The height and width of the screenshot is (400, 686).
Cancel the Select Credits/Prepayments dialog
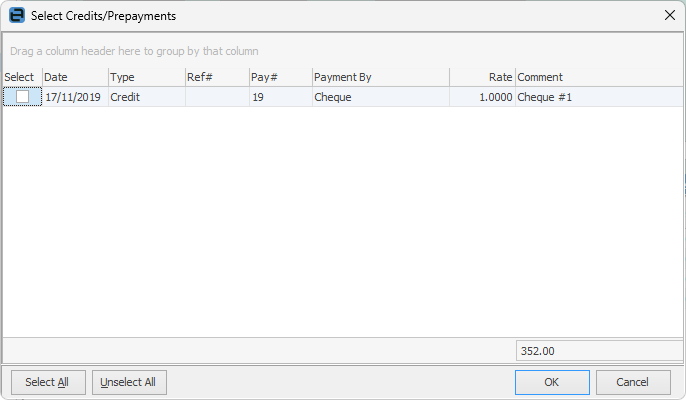[633, 382]
